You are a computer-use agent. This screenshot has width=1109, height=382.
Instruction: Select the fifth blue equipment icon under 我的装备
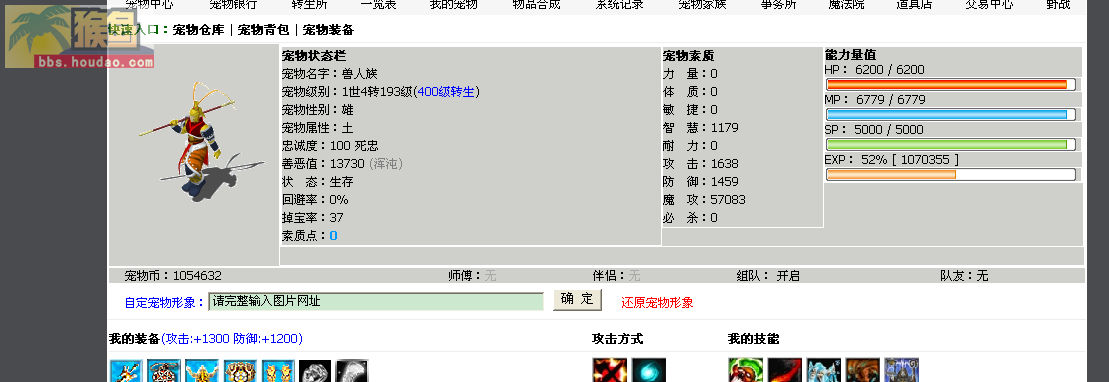278,371
